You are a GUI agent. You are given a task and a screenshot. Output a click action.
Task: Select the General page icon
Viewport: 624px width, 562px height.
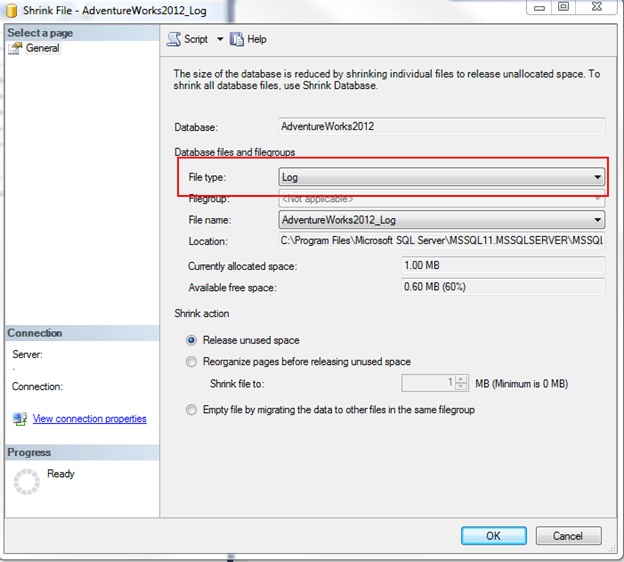tap(15, 48)
